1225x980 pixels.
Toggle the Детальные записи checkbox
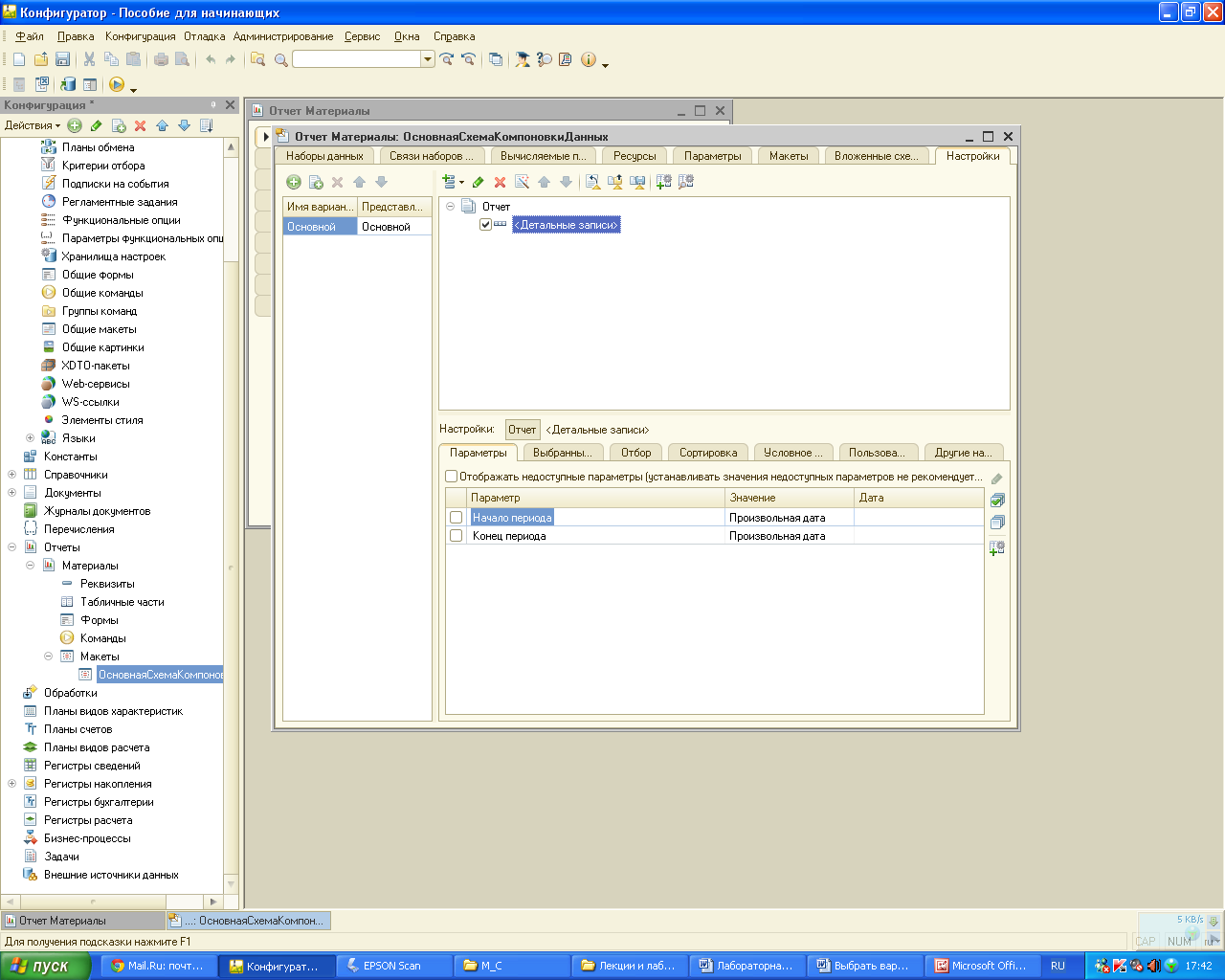pos(485,225)
